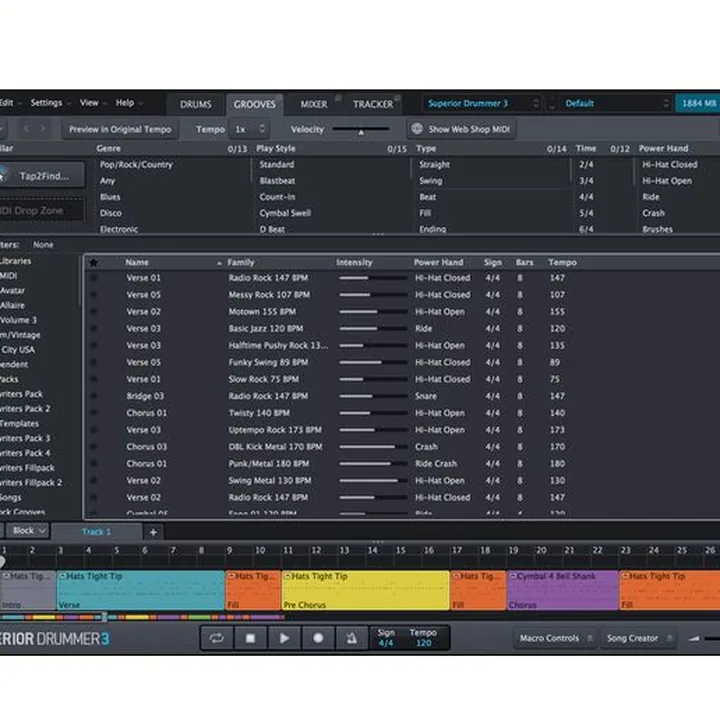Image resolution: width=720 pixels, height=720 pixels.
Task: Filter power hand by Hi-Hat Open
Action: coord(667,181)
